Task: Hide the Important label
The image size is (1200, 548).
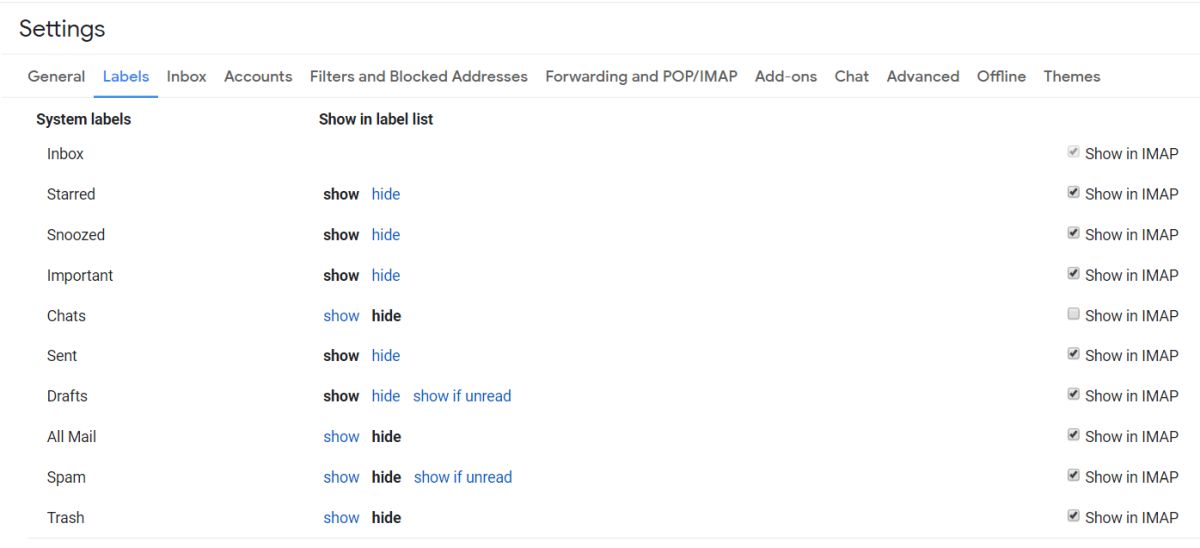Action: coord(386,276)
